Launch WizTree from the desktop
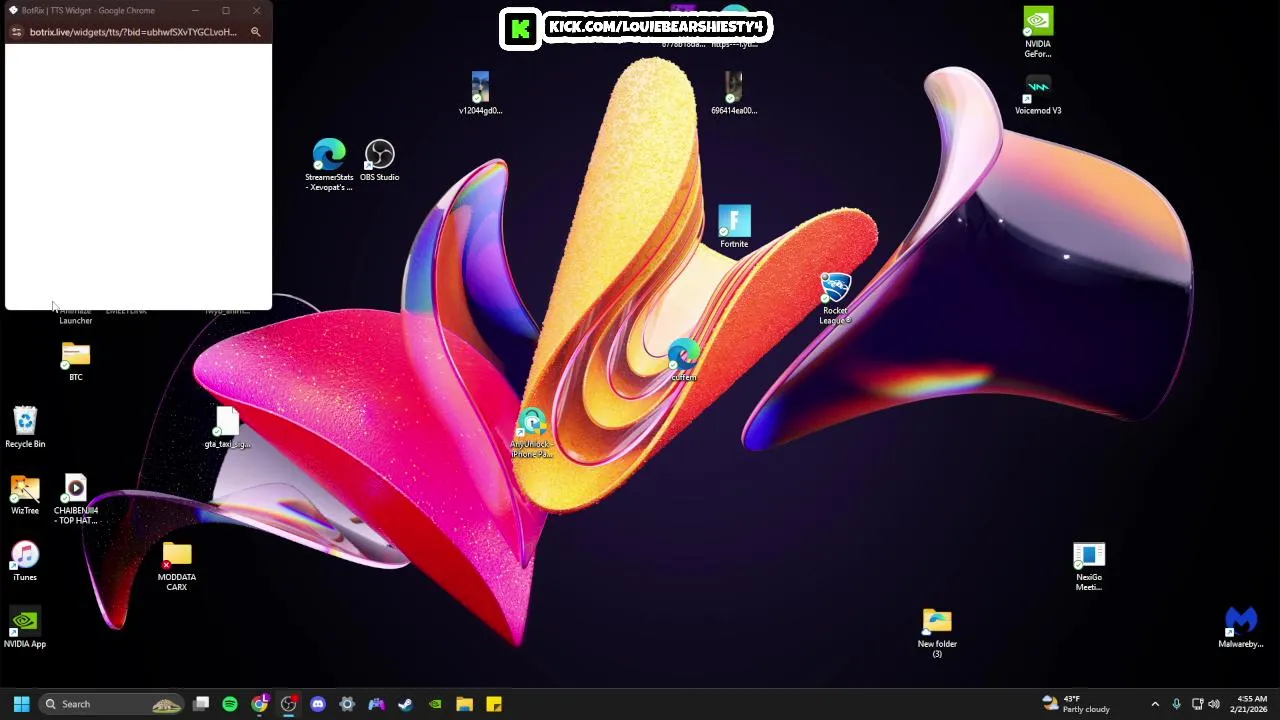1280x720 pixels. point(25,494)
